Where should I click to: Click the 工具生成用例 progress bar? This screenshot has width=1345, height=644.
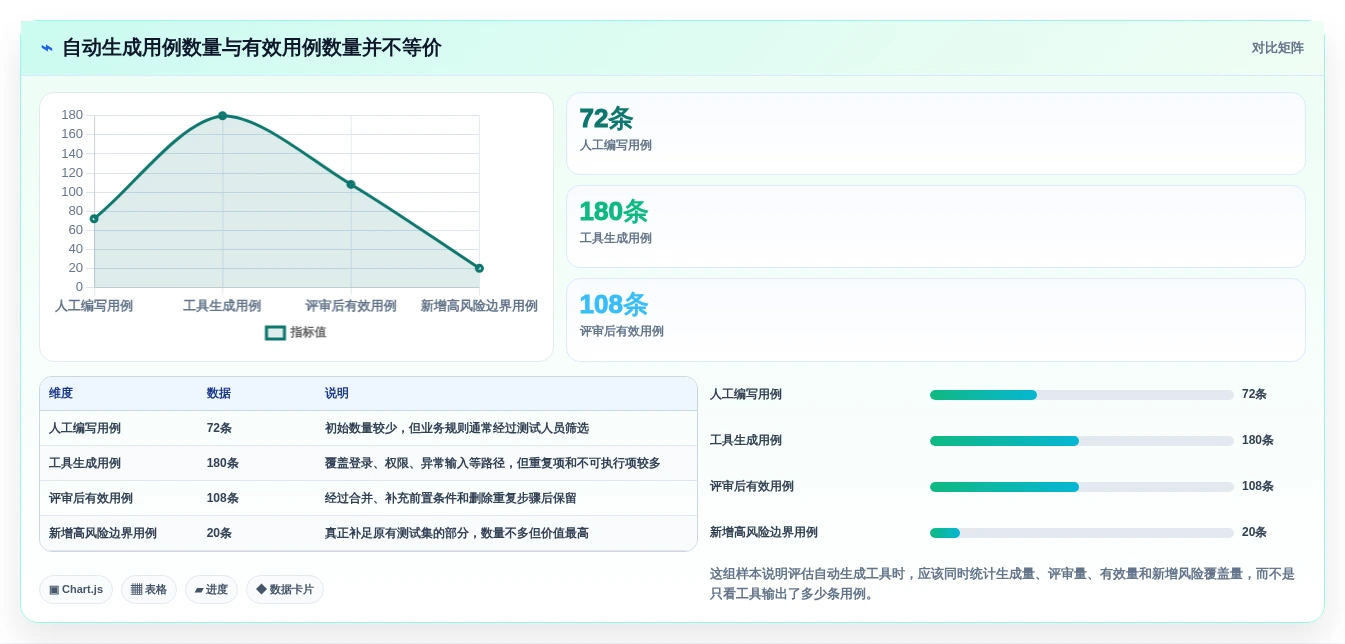point(1082,441)
